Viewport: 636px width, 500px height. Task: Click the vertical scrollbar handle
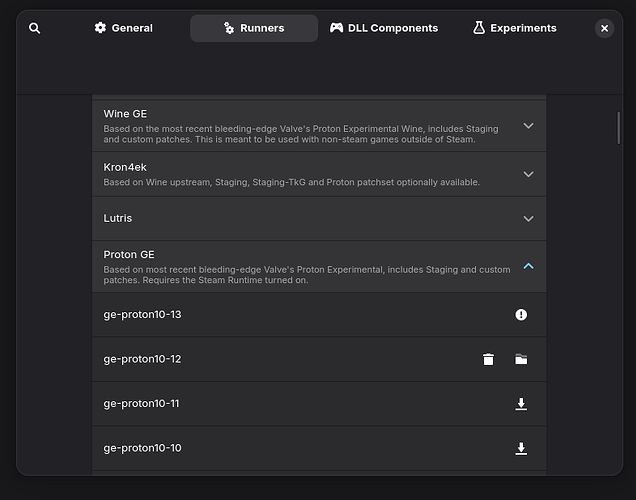coord(618,128)
